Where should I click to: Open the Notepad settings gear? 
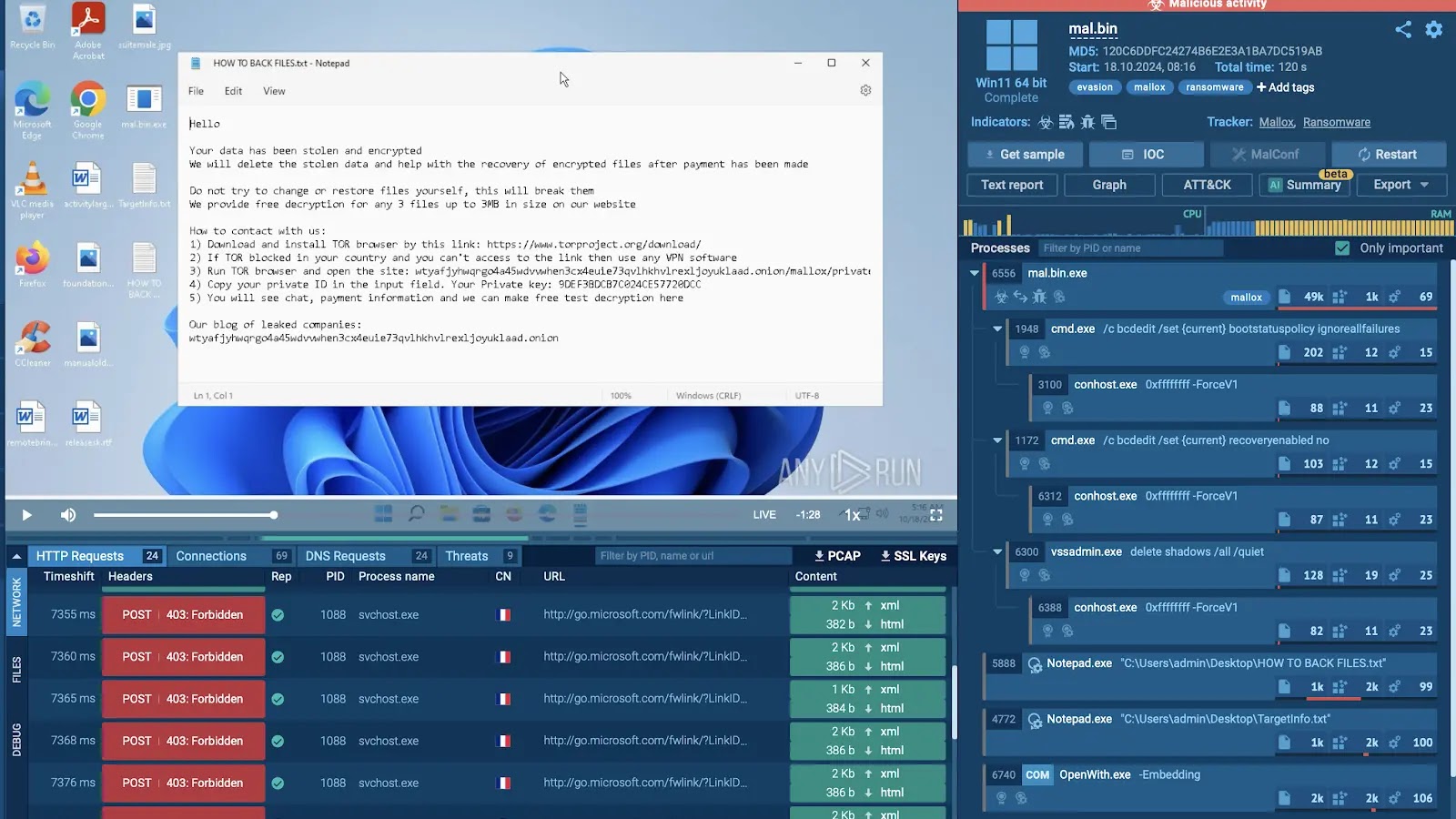point(865,90)
